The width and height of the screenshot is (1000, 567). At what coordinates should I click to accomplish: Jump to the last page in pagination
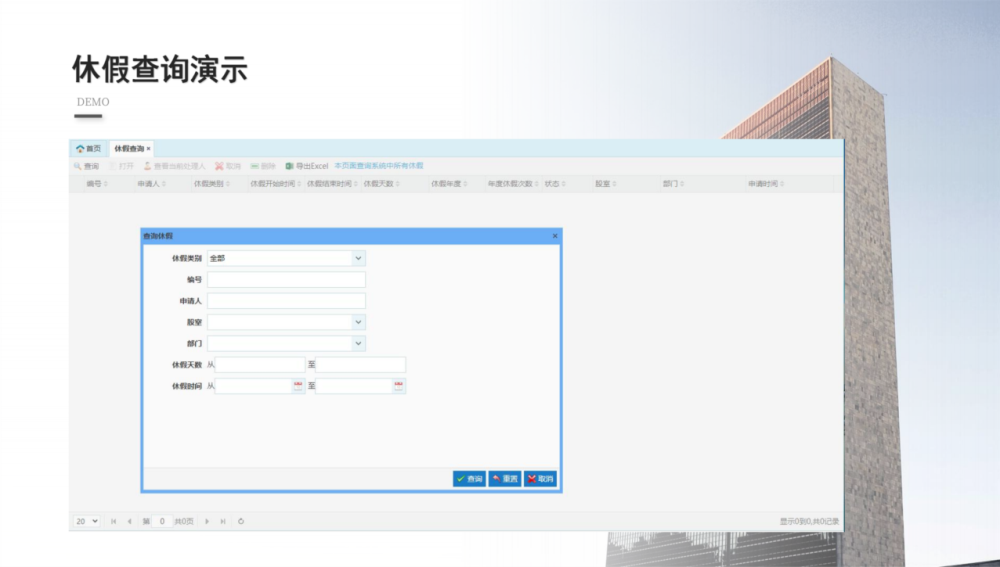pos(223,521)
